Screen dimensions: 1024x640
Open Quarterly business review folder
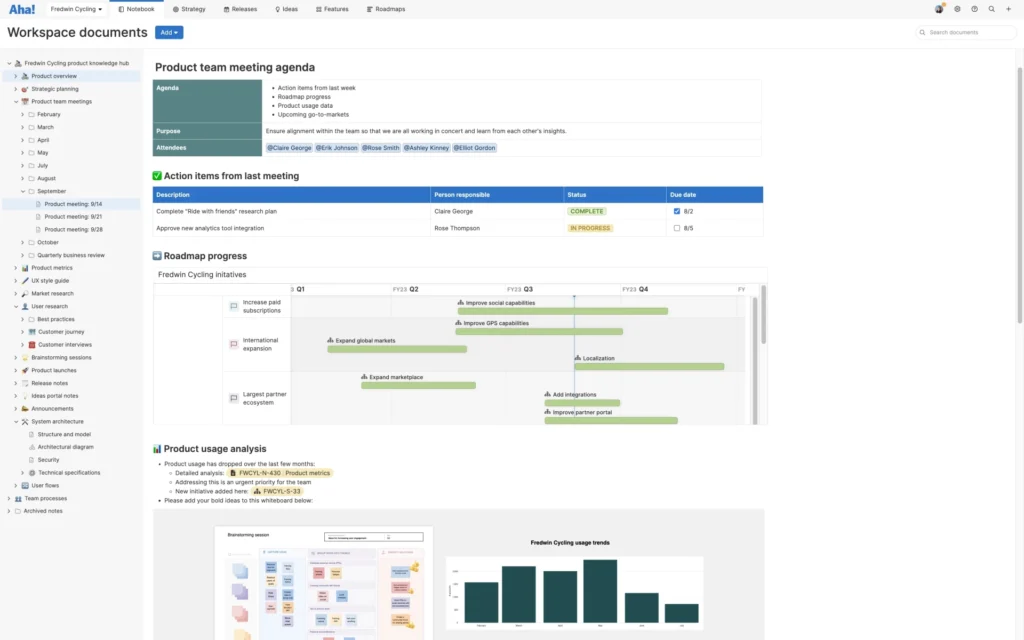coord(71,255)
